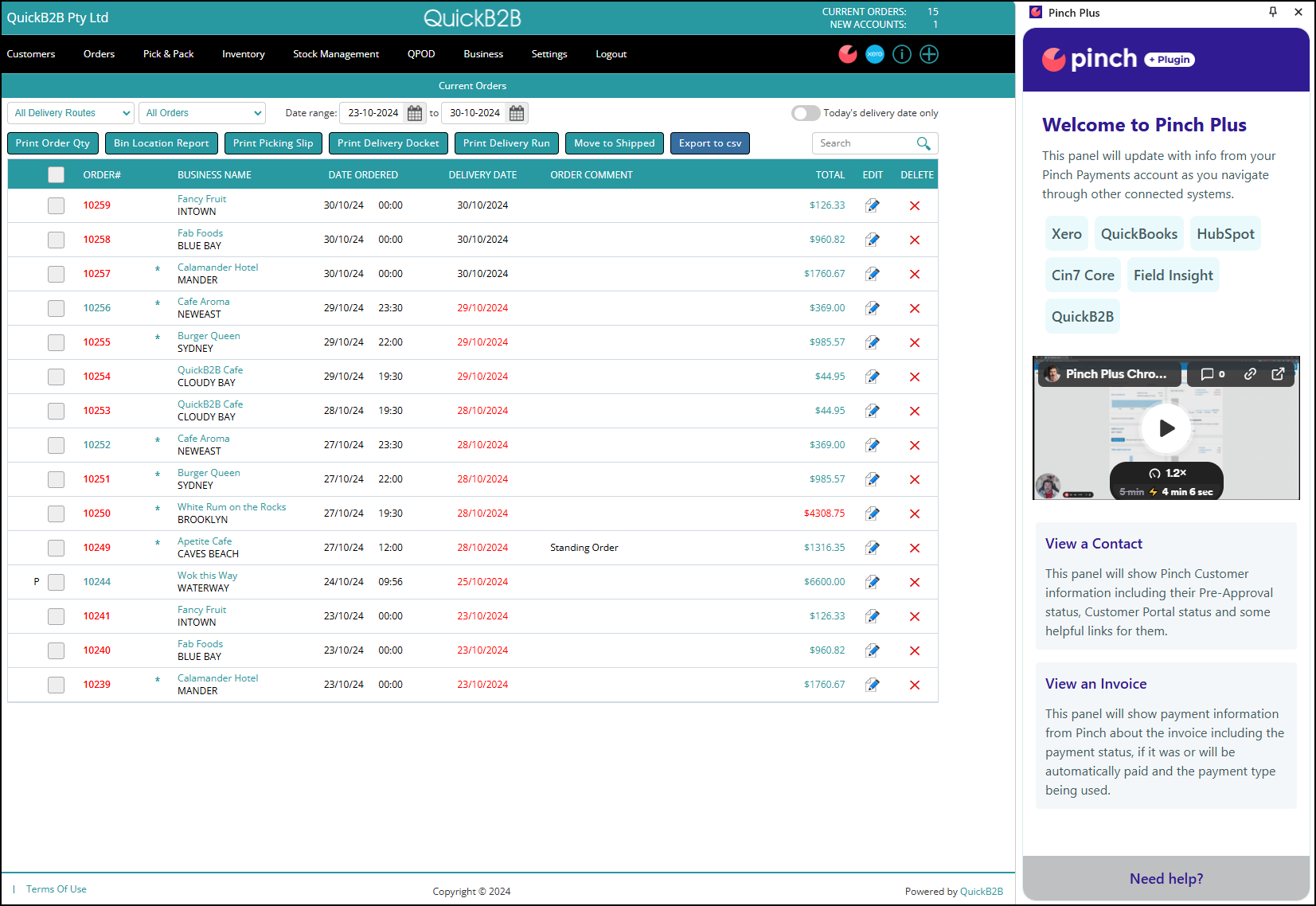Click Print Picking Slip
Screen dimensions: 1316x906
[273, 143]
